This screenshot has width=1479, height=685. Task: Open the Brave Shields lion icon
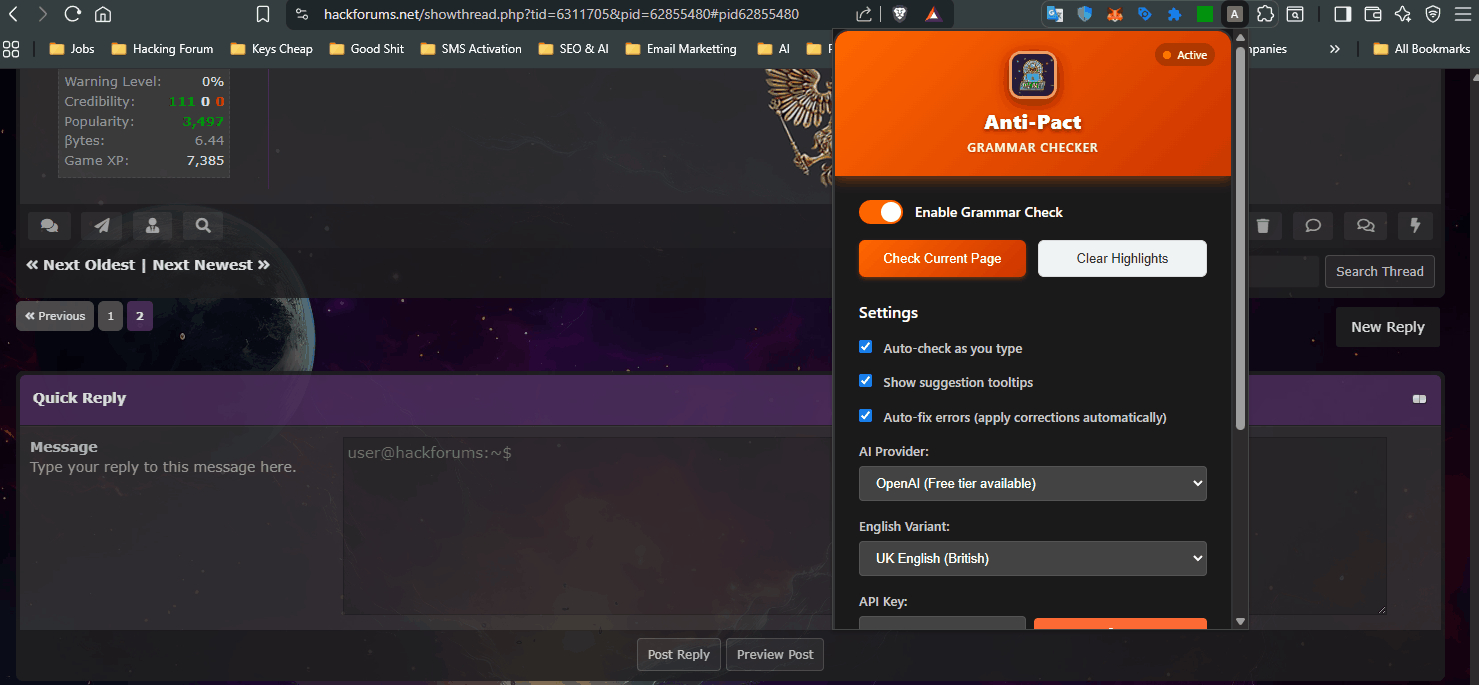tap(899, 14)
